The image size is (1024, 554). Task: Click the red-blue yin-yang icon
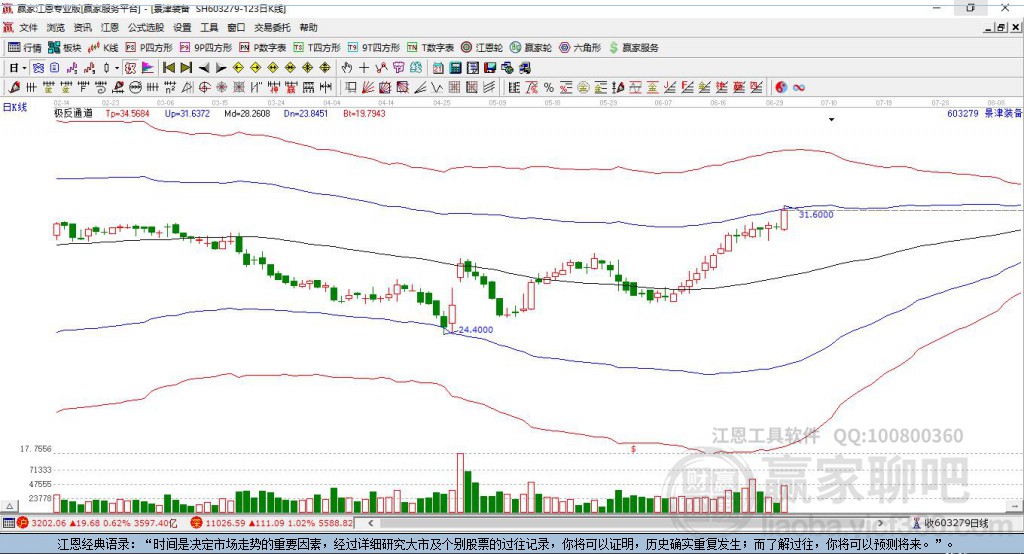[x=780, y=87]
